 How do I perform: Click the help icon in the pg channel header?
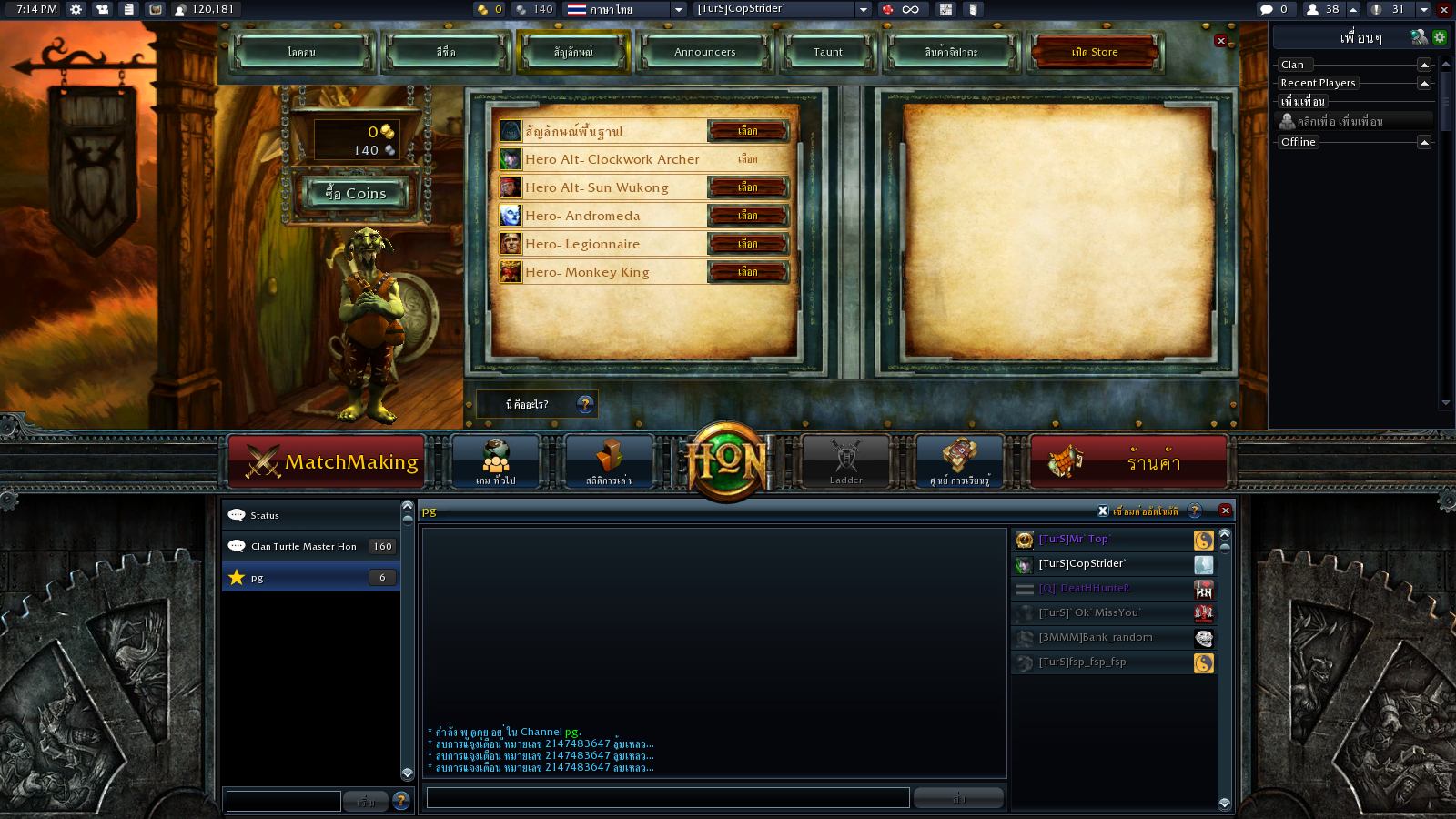1195,511
